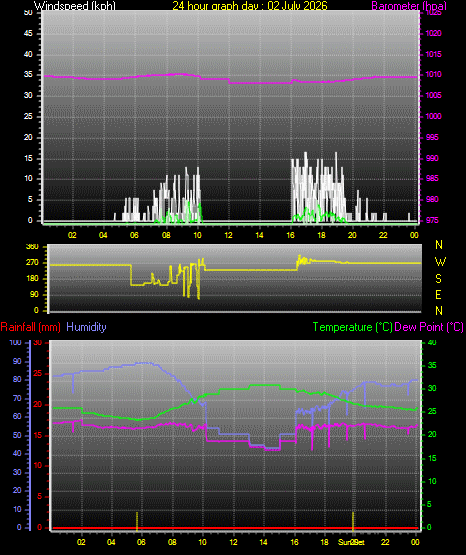Click the 70 value on humidity axis

click(x=17, y=399)
